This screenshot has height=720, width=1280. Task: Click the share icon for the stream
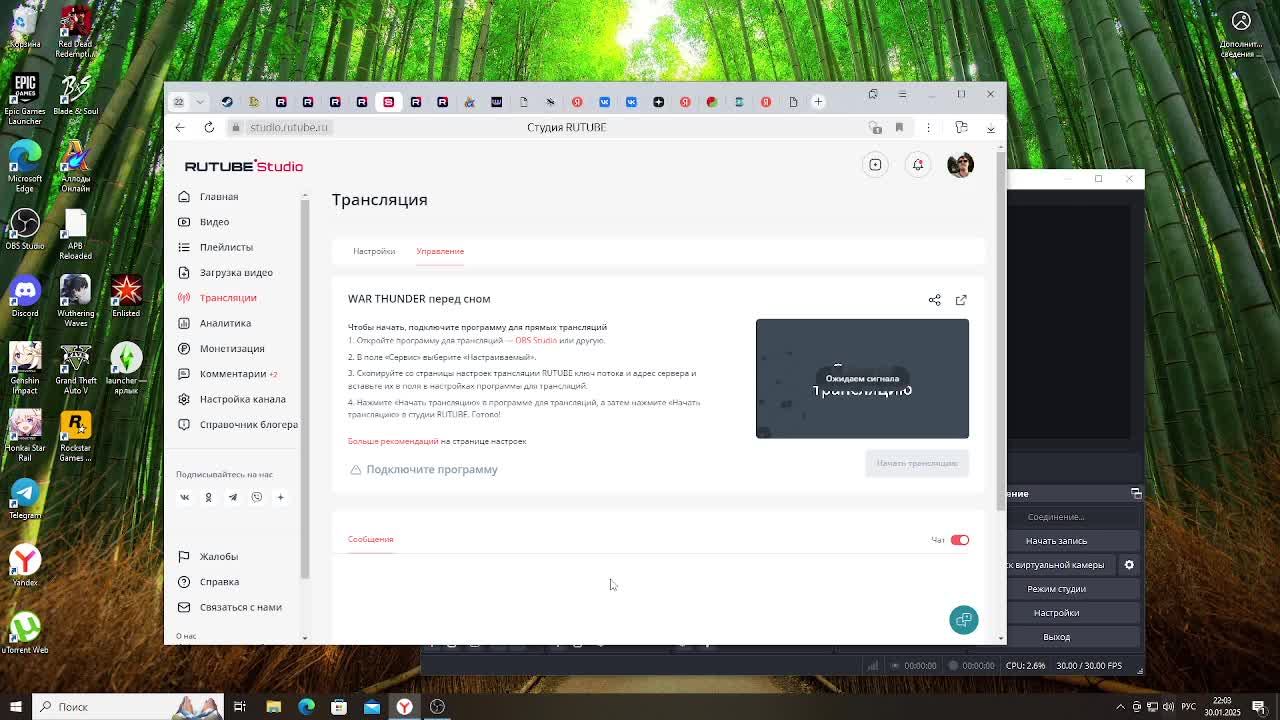tap(934, 300)
